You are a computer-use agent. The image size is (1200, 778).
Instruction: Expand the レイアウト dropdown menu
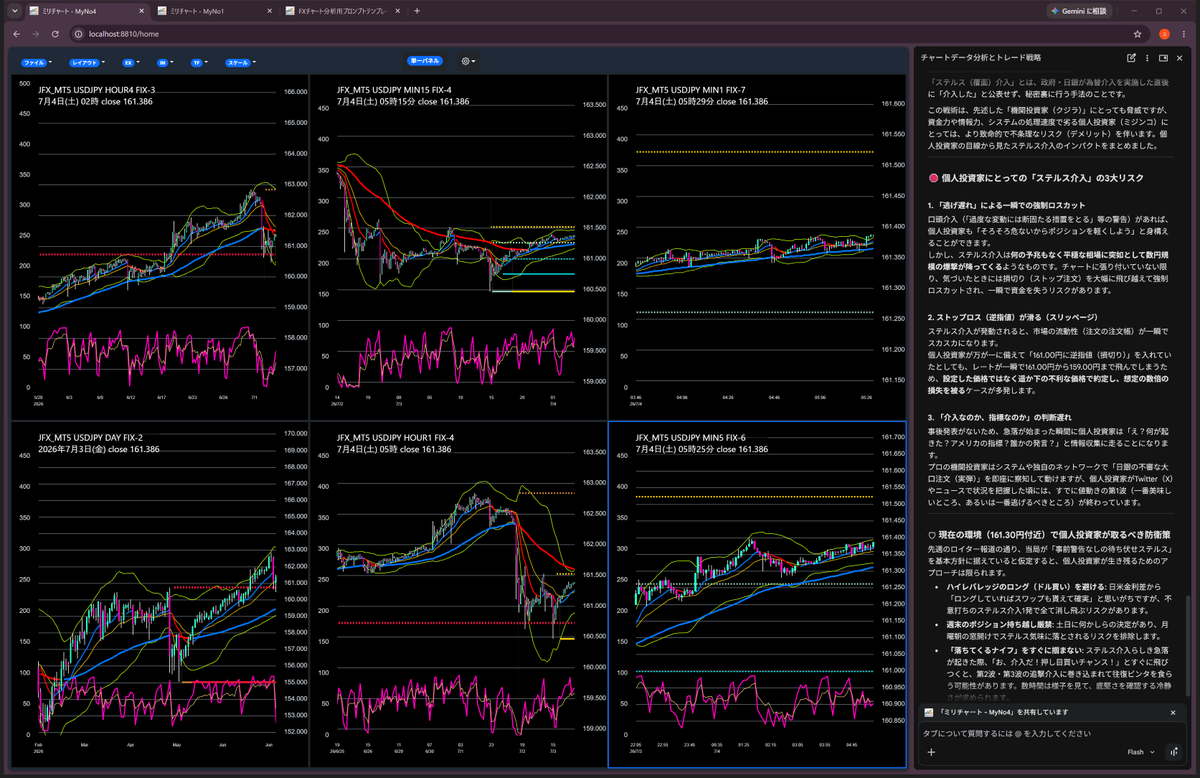(x=88, y=62)
